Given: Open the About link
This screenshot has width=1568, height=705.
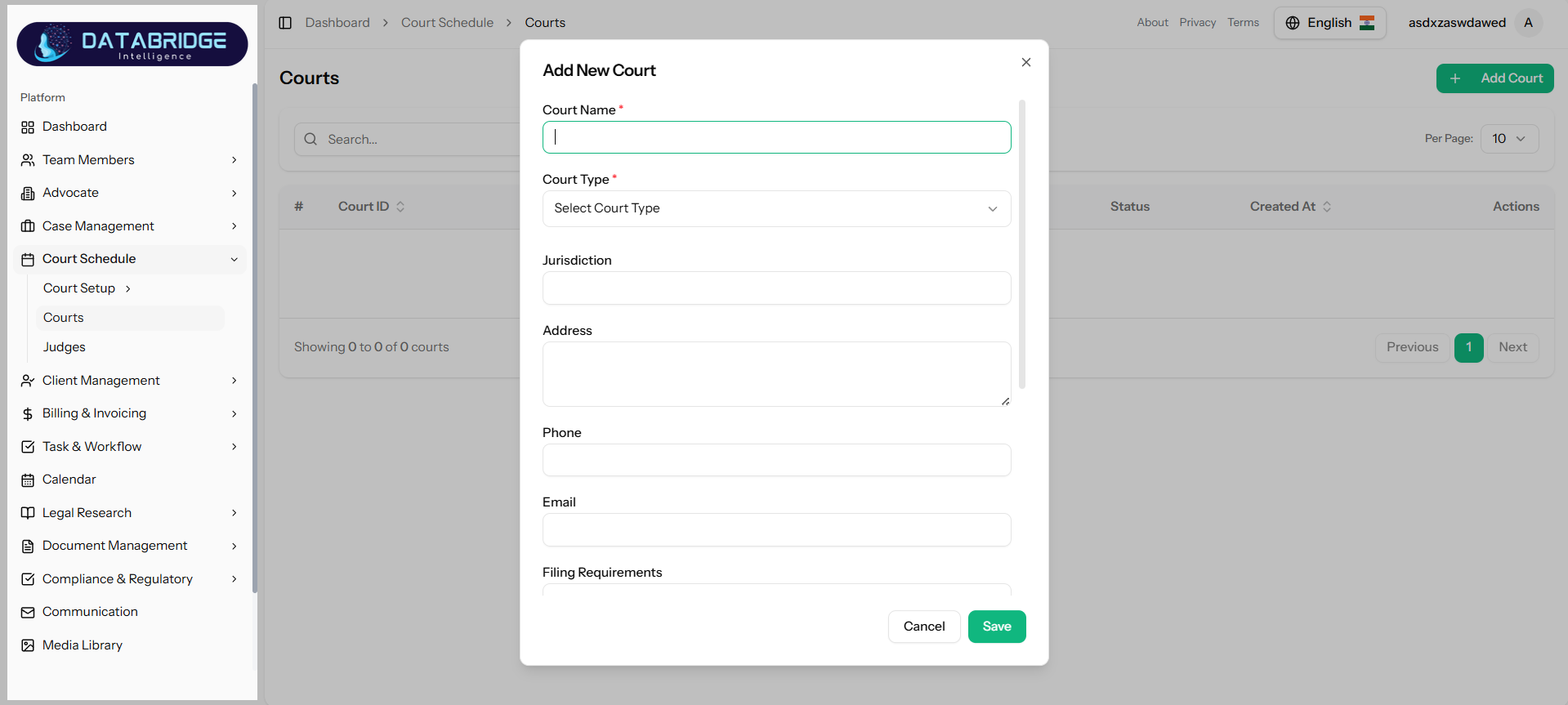Looking at the screenshot, I should pyautogui.click(x=1153, y=23).
